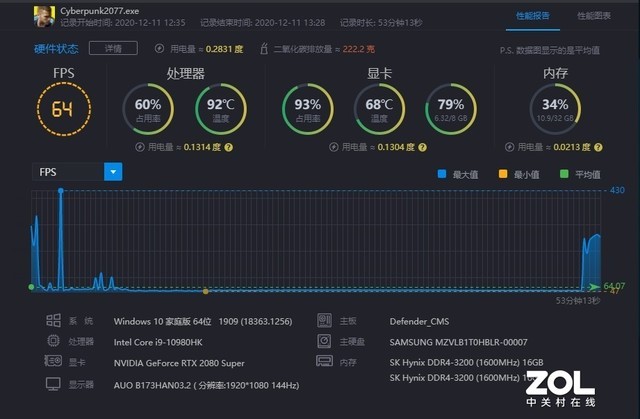Click the green average start marker on chart

[x=31, y=287]
